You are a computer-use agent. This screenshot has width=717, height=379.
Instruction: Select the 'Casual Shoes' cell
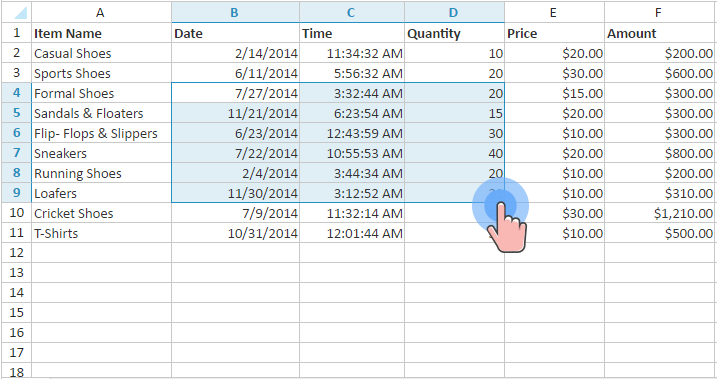[x=101, y=53]
